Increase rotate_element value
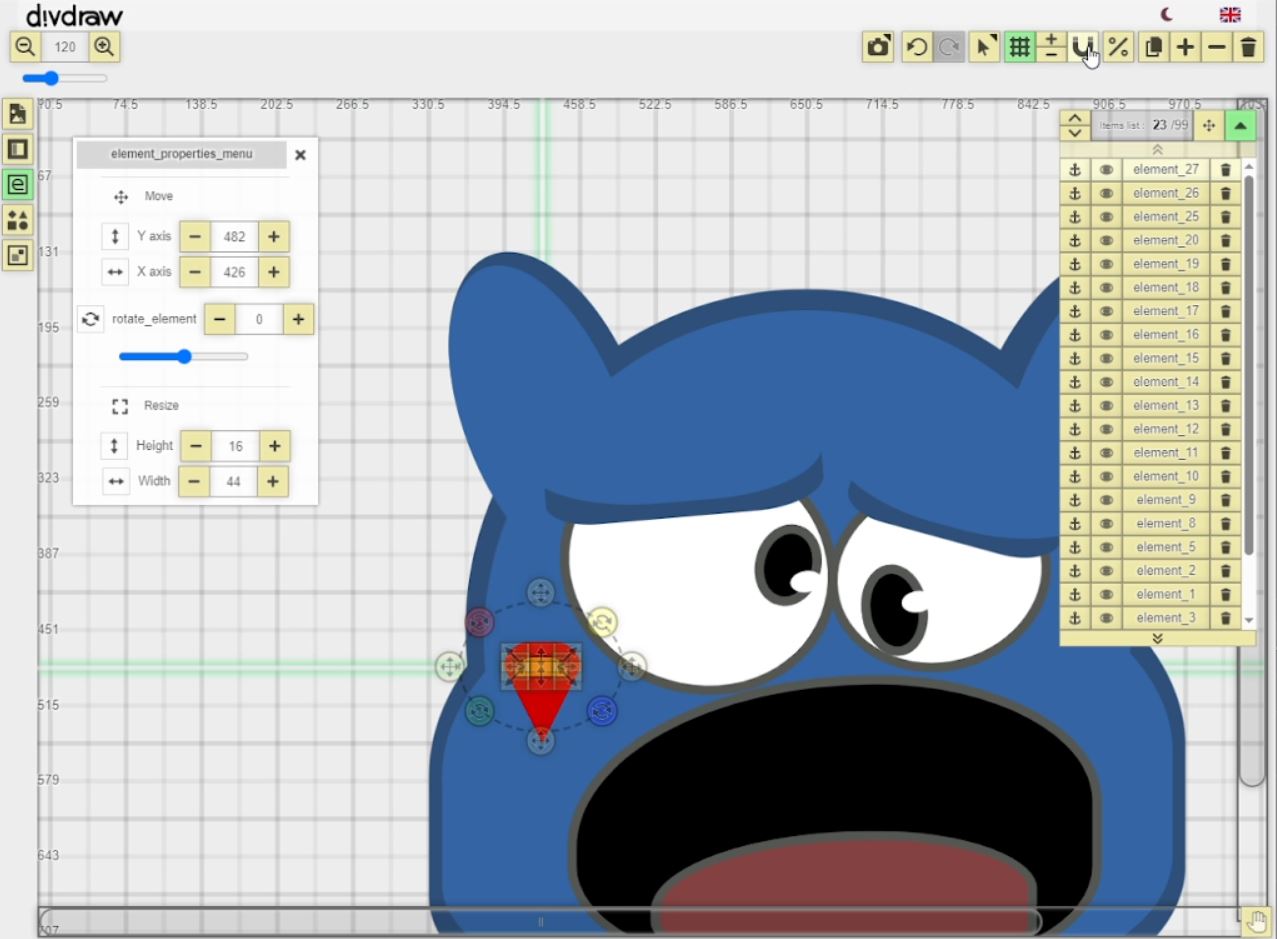 [298, 319]
